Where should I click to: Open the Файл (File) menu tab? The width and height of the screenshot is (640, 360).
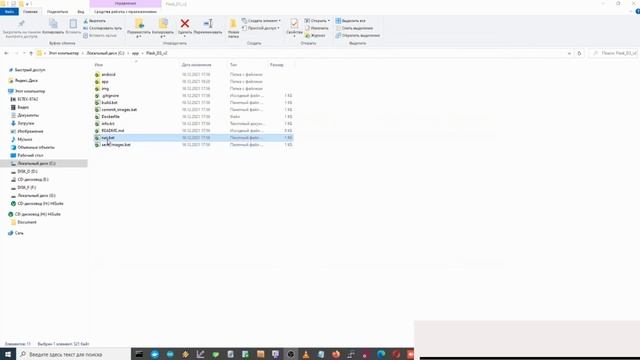pyautogui.click(x=9, y=12)
